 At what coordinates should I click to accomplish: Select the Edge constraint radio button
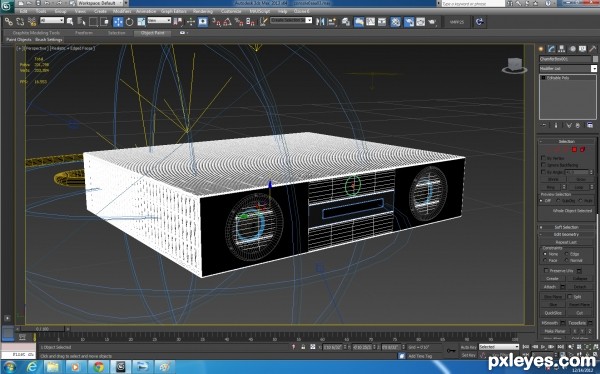coord(566,254)
